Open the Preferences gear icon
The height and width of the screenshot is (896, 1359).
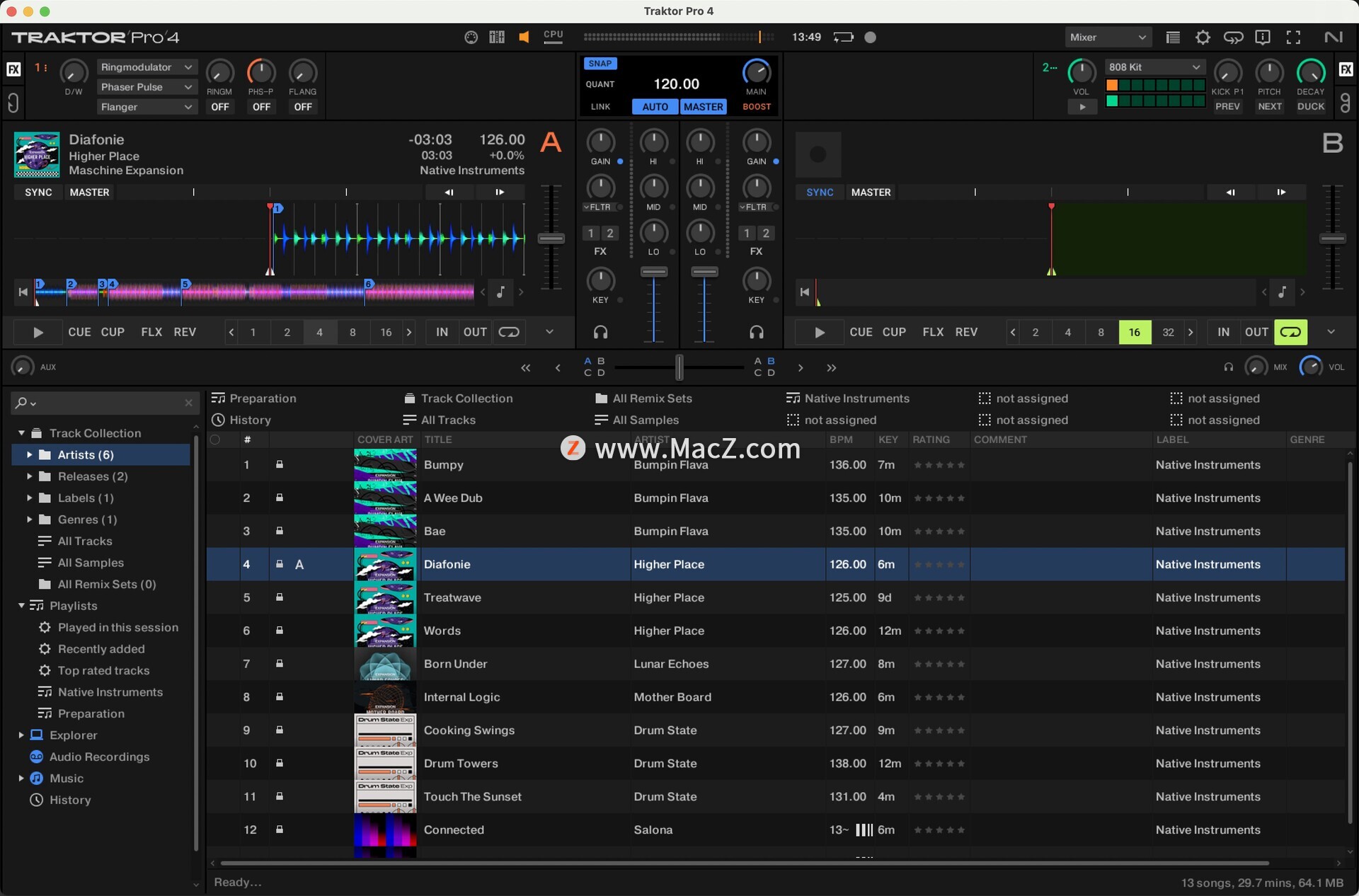(x=1203, y=38)
